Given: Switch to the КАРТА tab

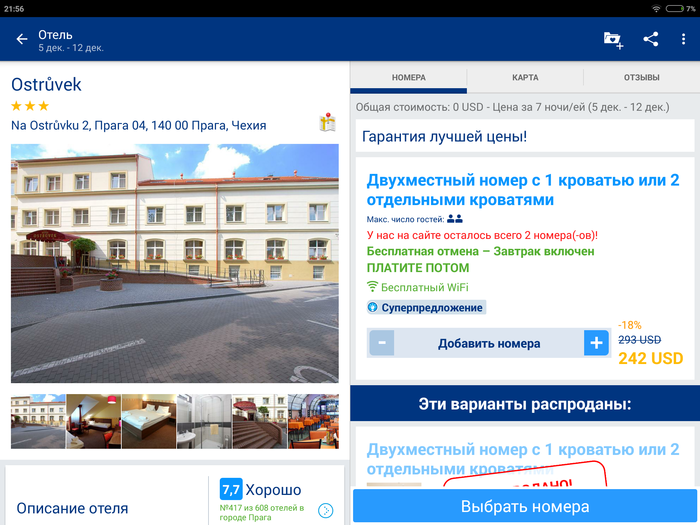Looking at the screenshot, I should pyautogui.click(x=525, y=78).
